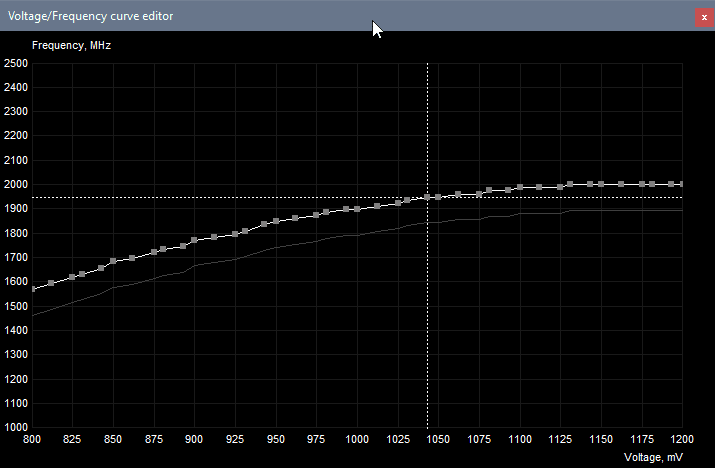Pick the lone point between 1150 and 1175 mV

(621, 184)
